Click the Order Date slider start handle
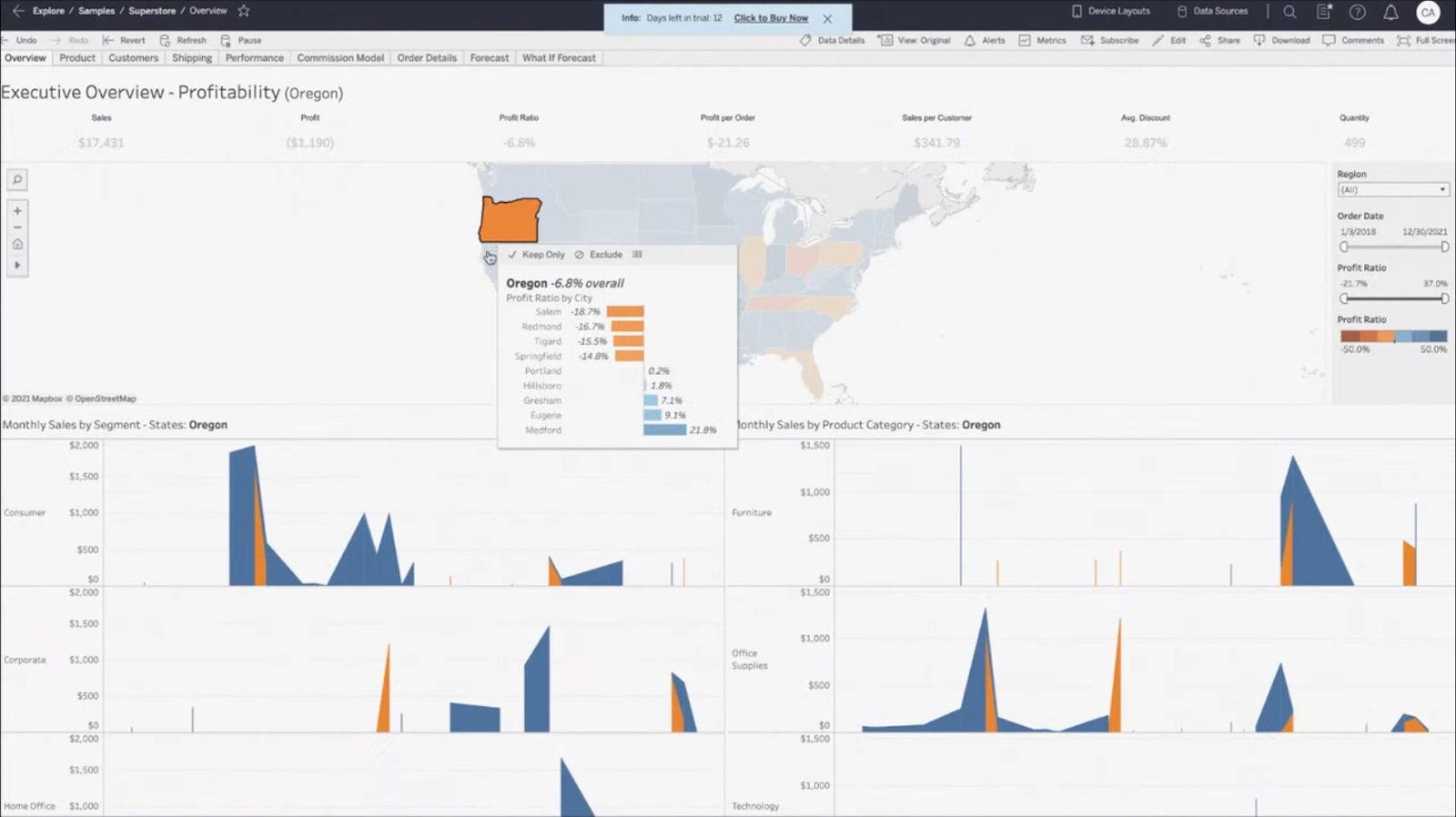The image size is (1456, 817). tap(1344, 247)
